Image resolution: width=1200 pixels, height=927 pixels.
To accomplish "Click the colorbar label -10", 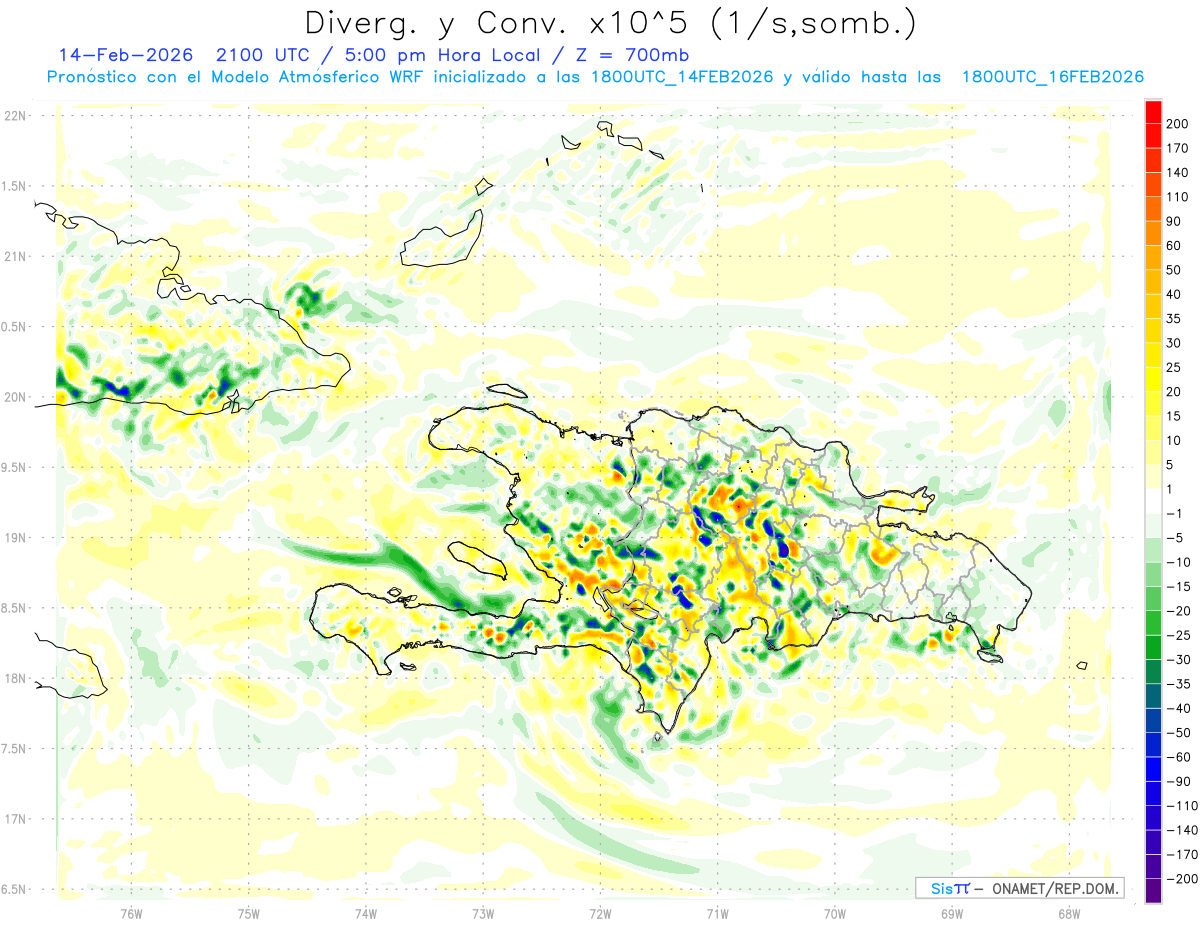I will click(x=1178, y=562).
